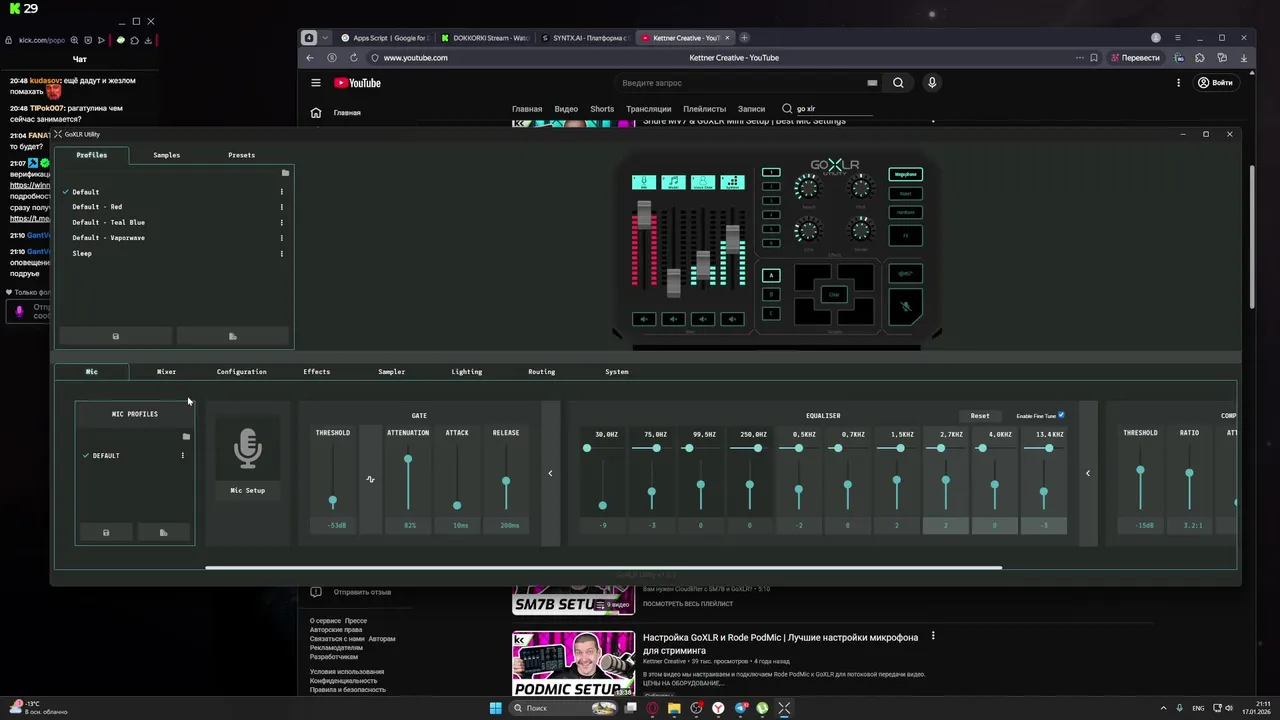Switch to the Effects tab

pos(316,372)
